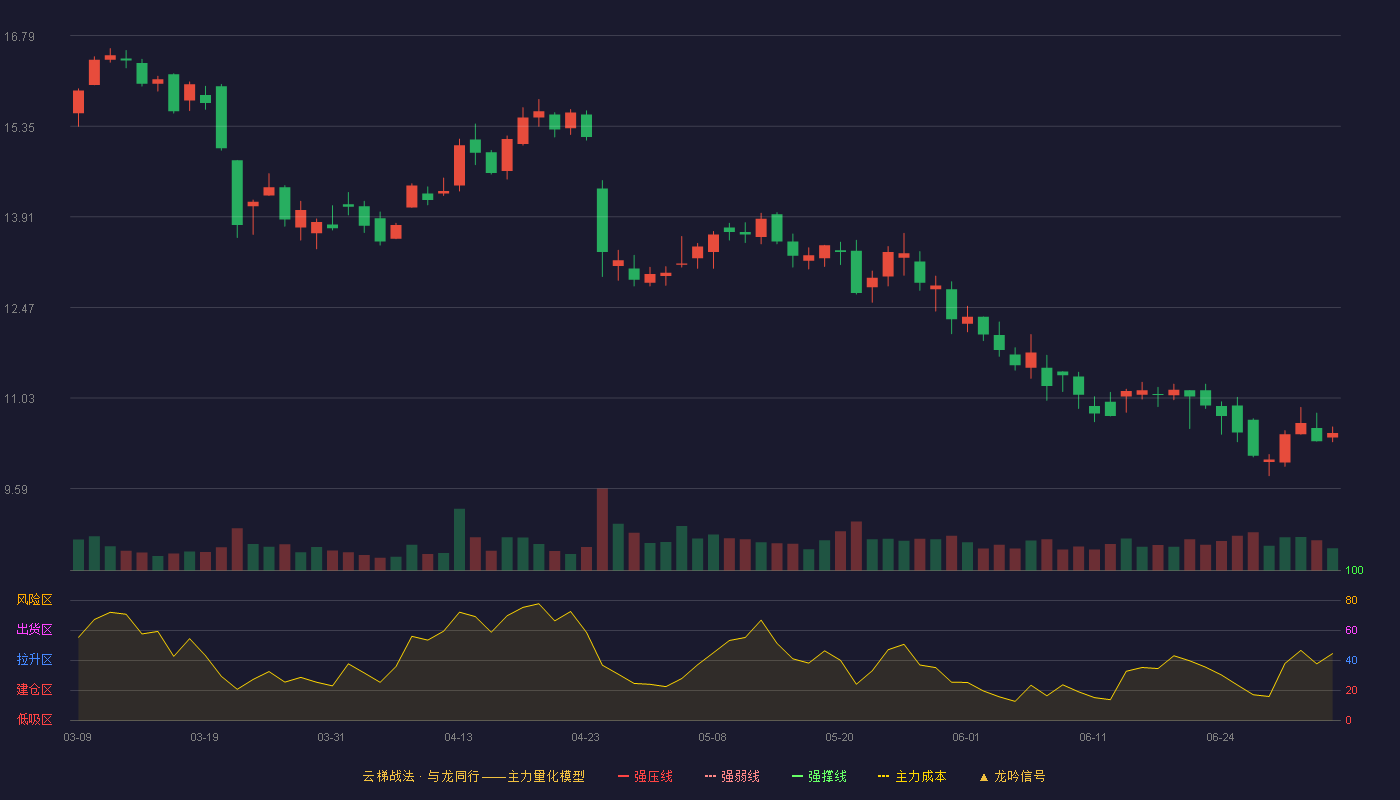Screen dimensions: 1400x800
Task: Click the 15.35 price axis label
Action: 19,128
